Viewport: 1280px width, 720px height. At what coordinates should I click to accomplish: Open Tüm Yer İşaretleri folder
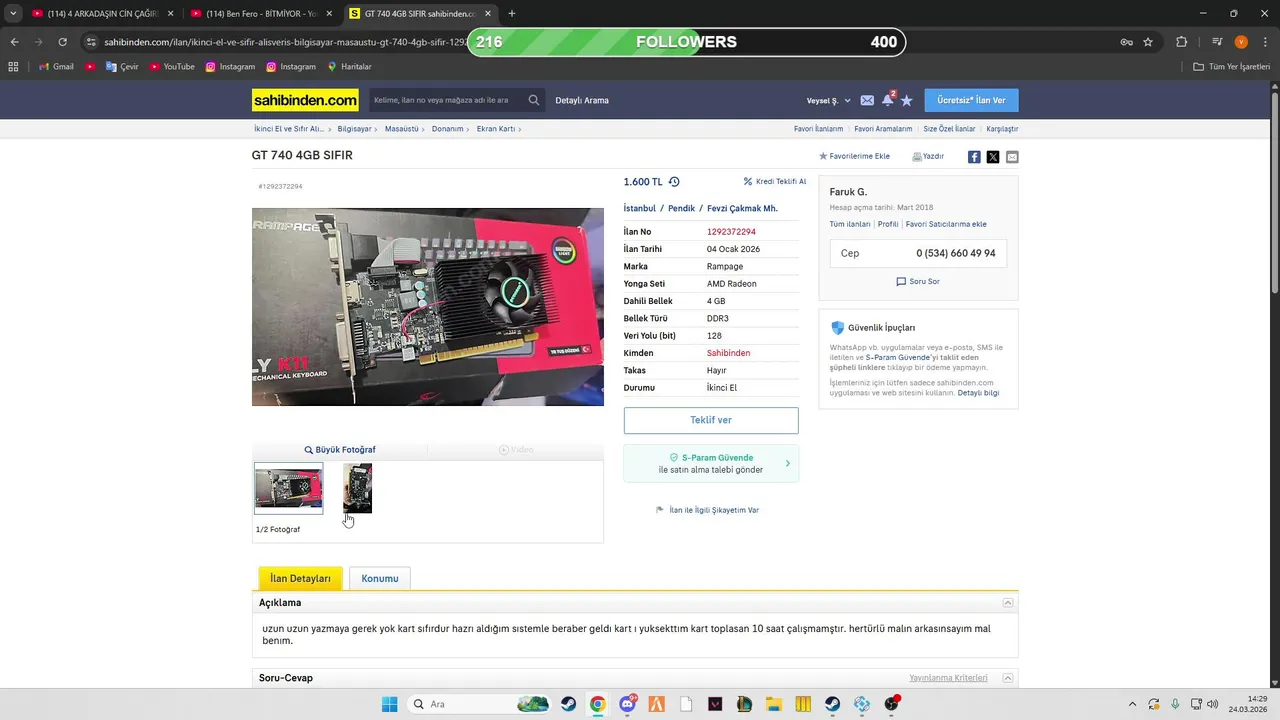coord(1231,67)
